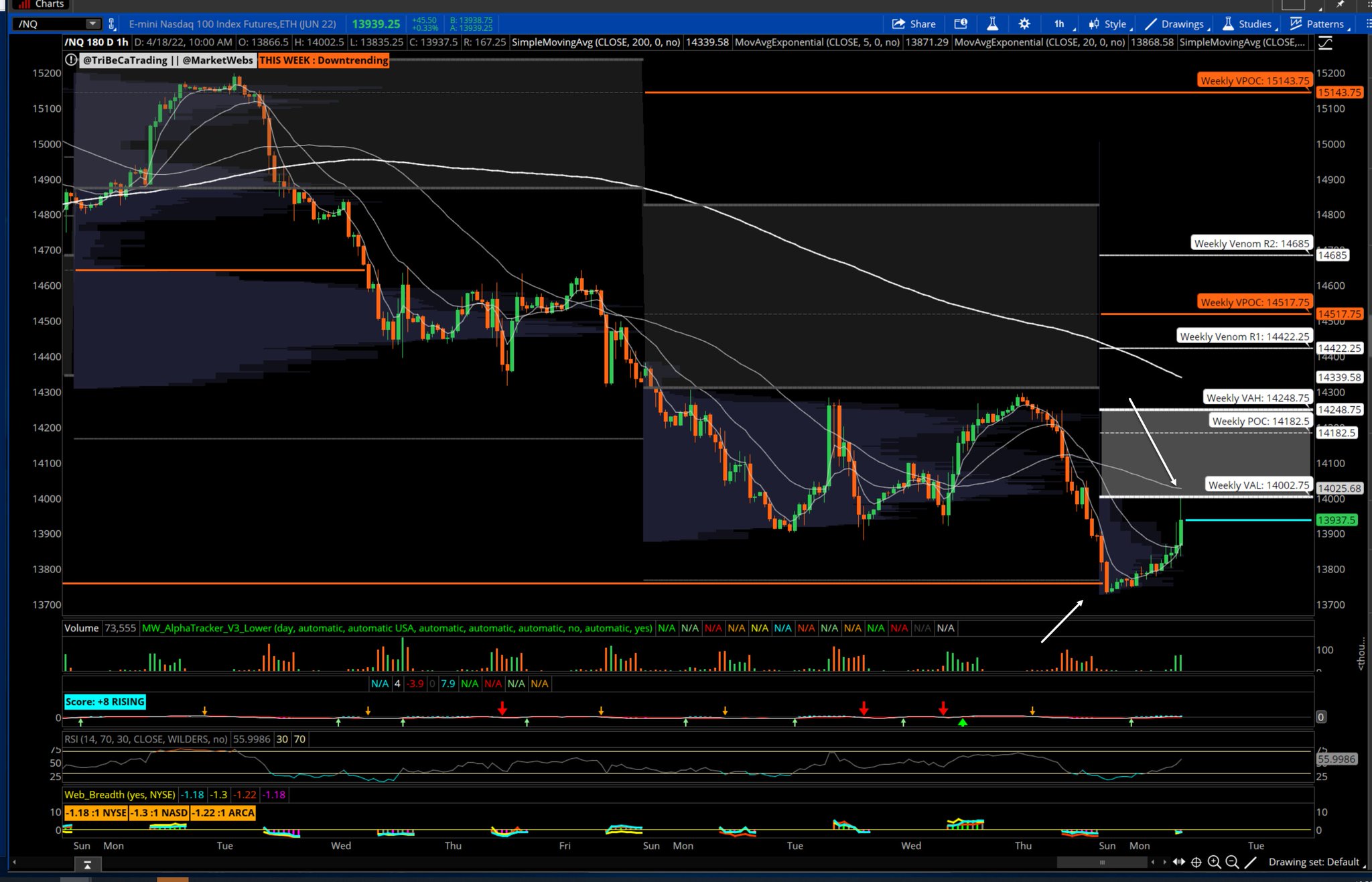This screenshot has width=1372, height=882.
Task: Open chart settings via the gear icon
Action: [x=1024, y=23]
